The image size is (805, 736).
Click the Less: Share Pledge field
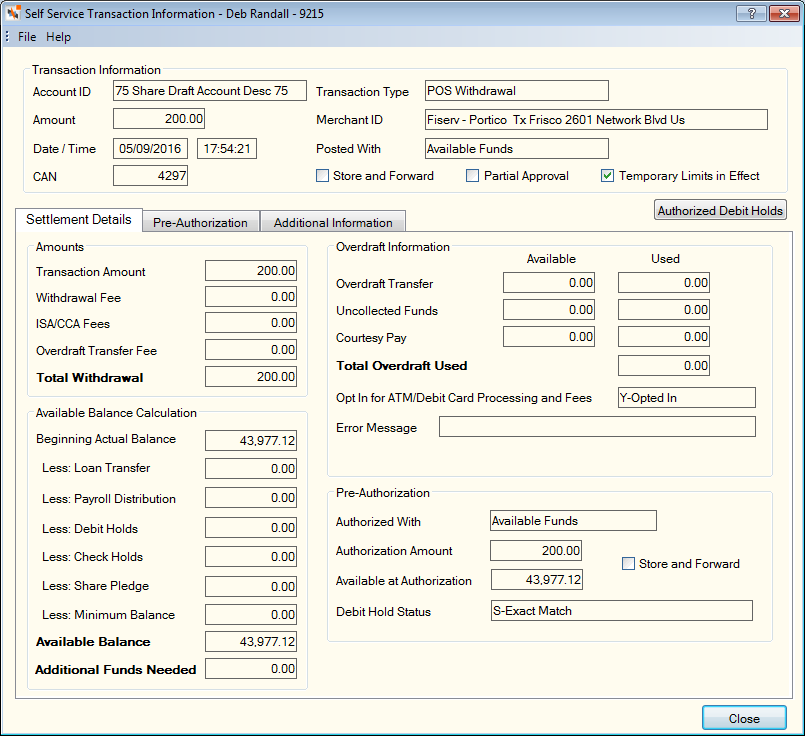tap(251, 587)
